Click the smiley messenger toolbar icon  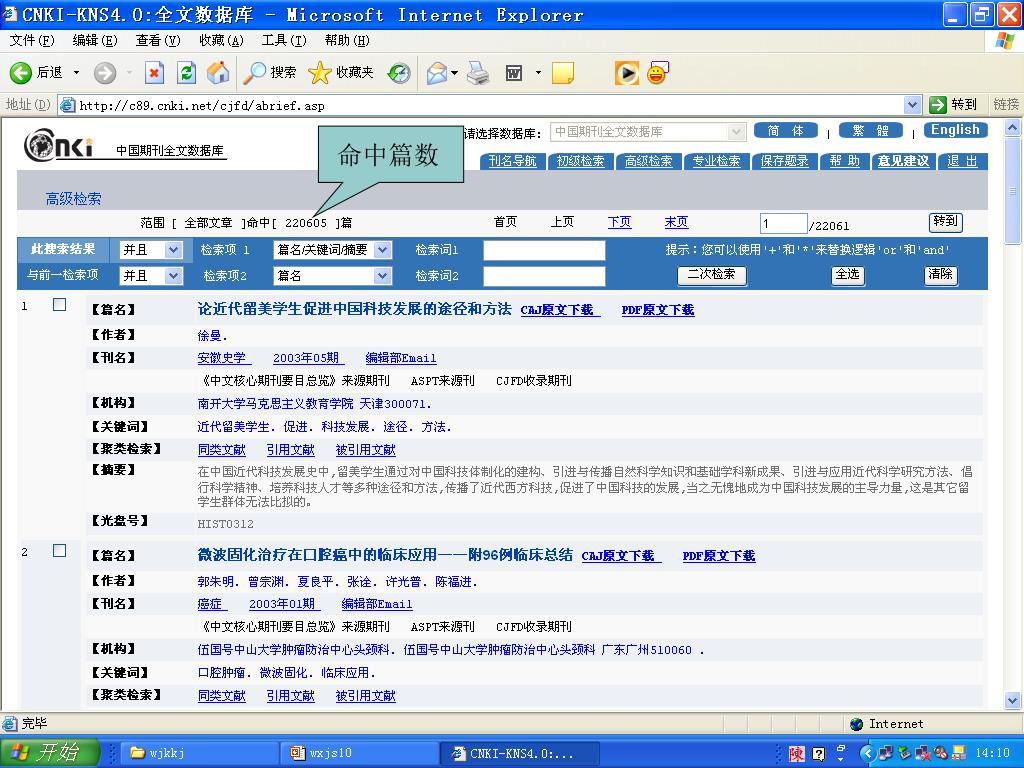[x=658, y=72]
